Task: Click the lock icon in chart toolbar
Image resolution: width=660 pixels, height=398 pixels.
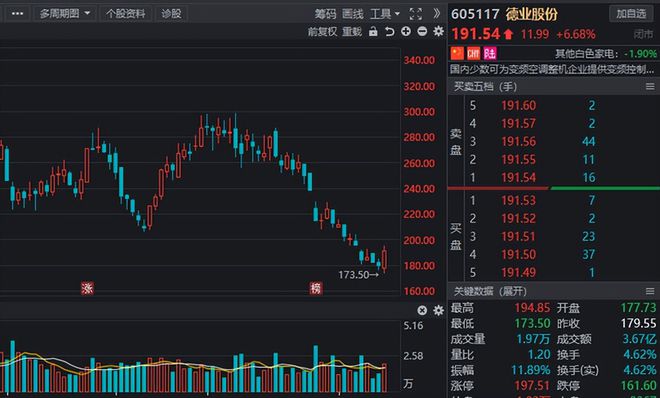Action: click(373, 32)
